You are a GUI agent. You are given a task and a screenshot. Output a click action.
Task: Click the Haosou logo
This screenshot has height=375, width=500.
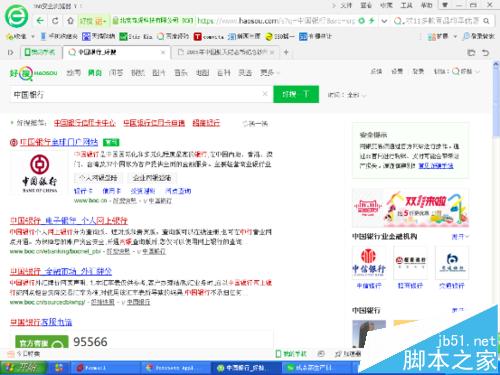click(x=33, y=73)
